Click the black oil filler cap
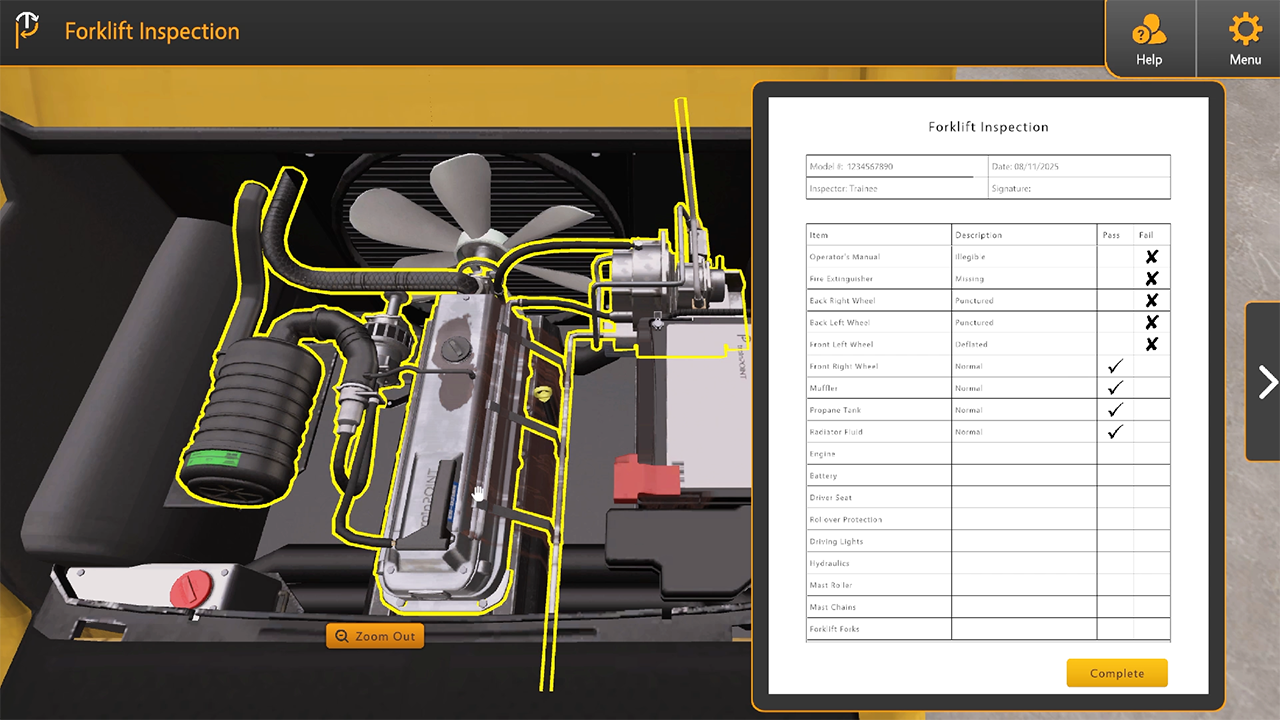The width and height of the screenshot is (1280, 720). click(x=457, y=351)
